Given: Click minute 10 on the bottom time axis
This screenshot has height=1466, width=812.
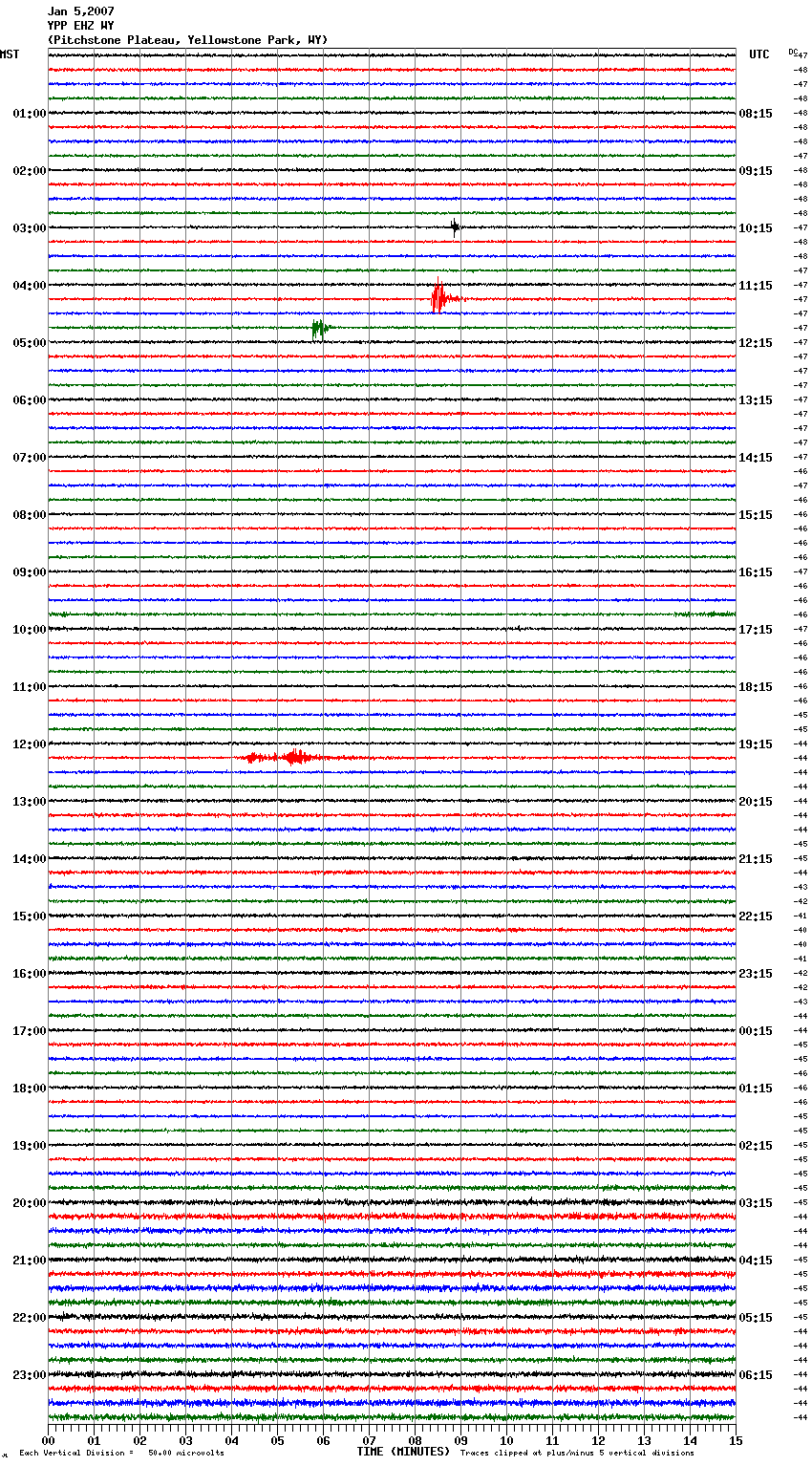Looking at the screenshot, I should pos(507,1440).
